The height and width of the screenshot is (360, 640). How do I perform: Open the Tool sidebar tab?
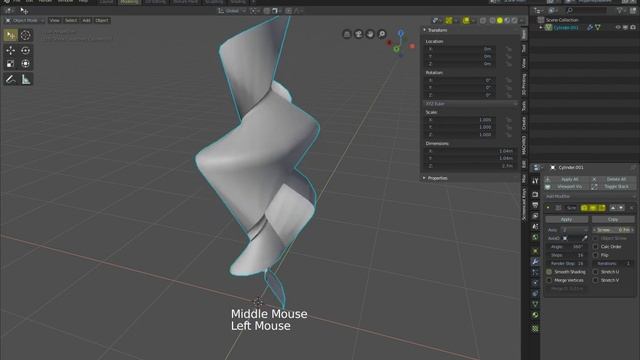524,49
